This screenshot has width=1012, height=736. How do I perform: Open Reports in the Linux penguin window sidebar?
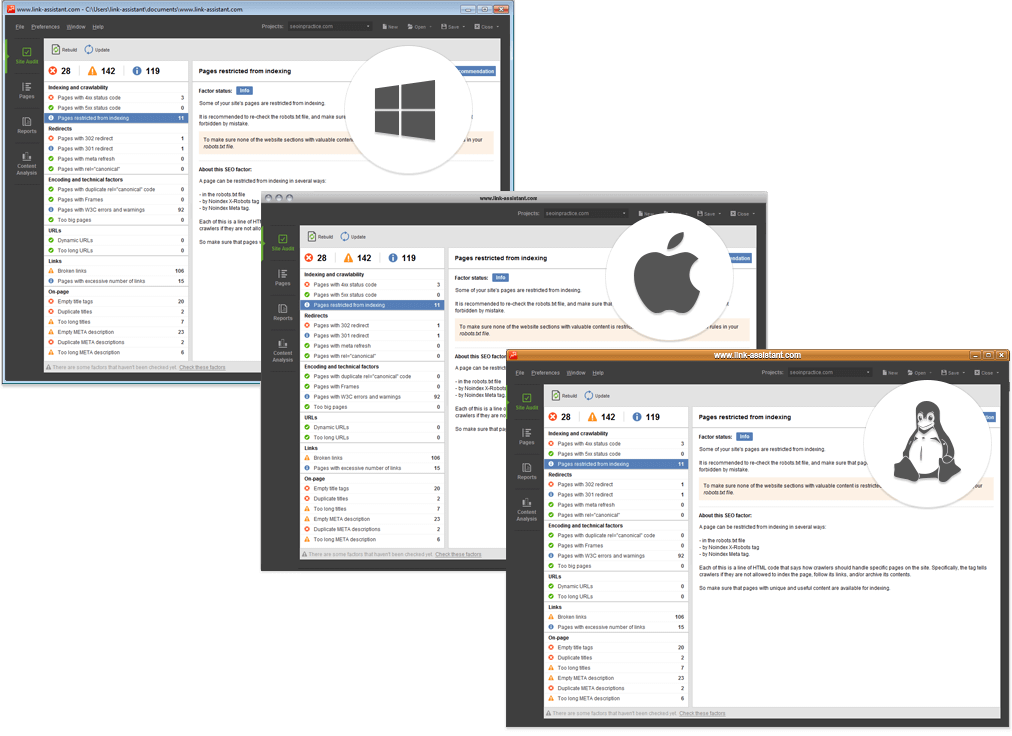click(527, 471)
